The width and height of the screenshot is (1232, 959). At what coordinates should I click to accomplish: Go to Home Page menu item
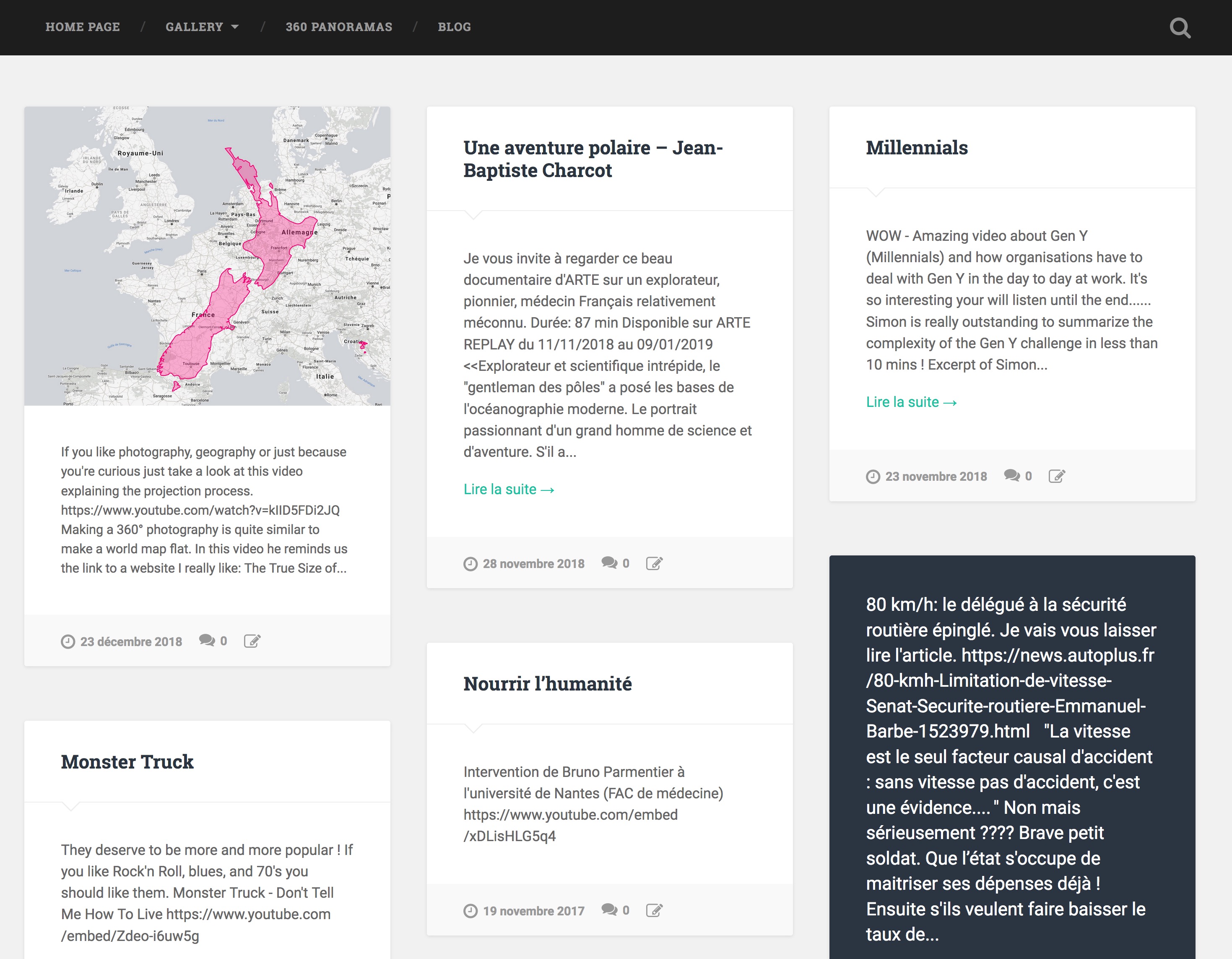[82, 27]
